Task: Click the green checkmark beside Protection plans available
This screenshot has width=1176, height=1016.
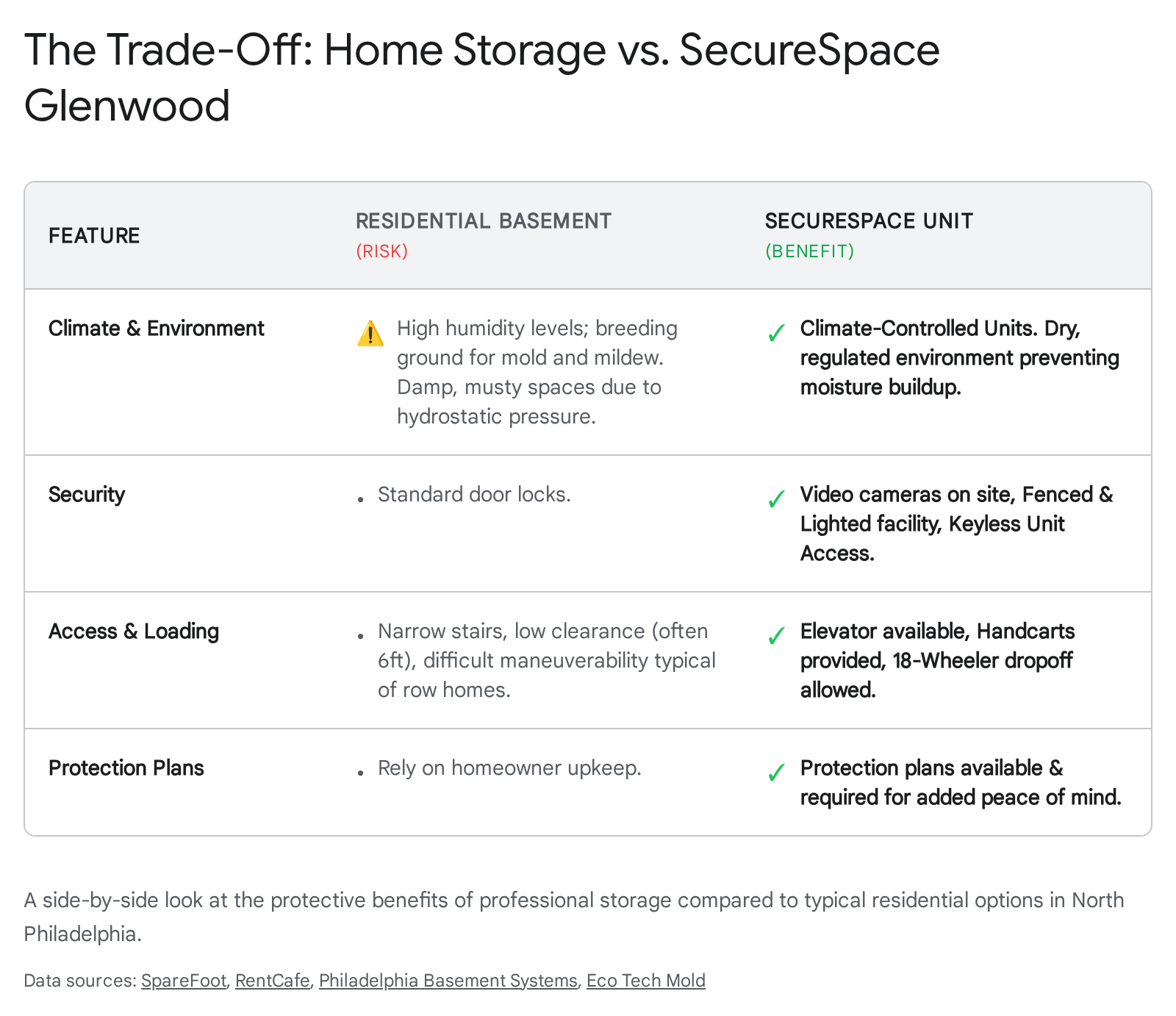Action: tap(776, 773)
